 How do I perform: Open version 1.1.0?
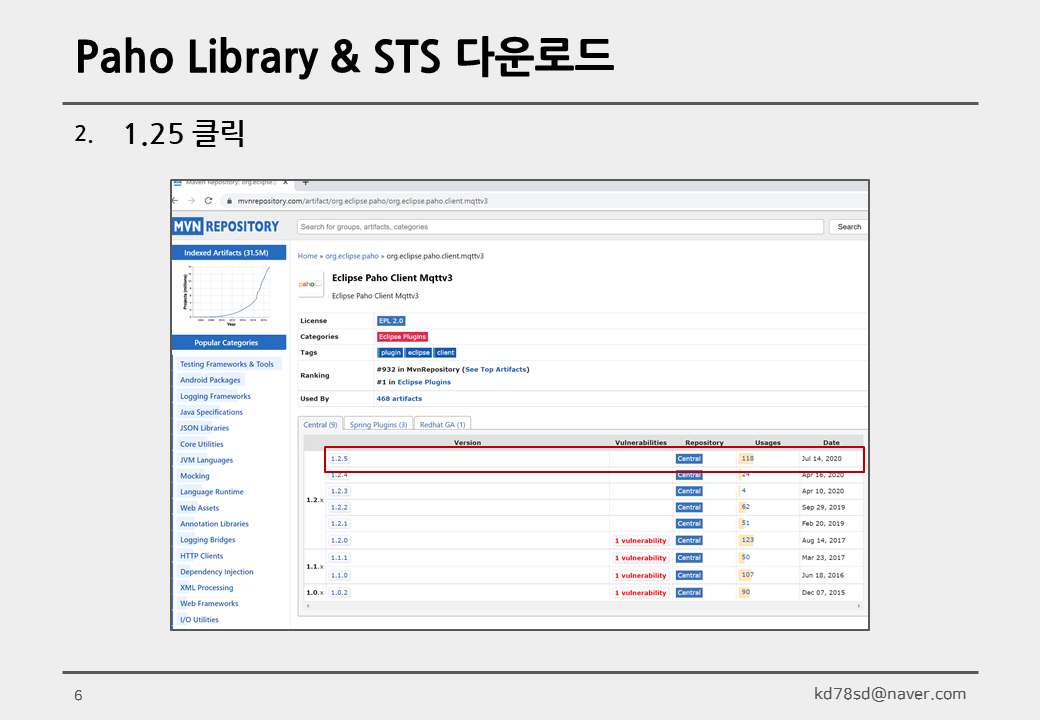[340, 575]
